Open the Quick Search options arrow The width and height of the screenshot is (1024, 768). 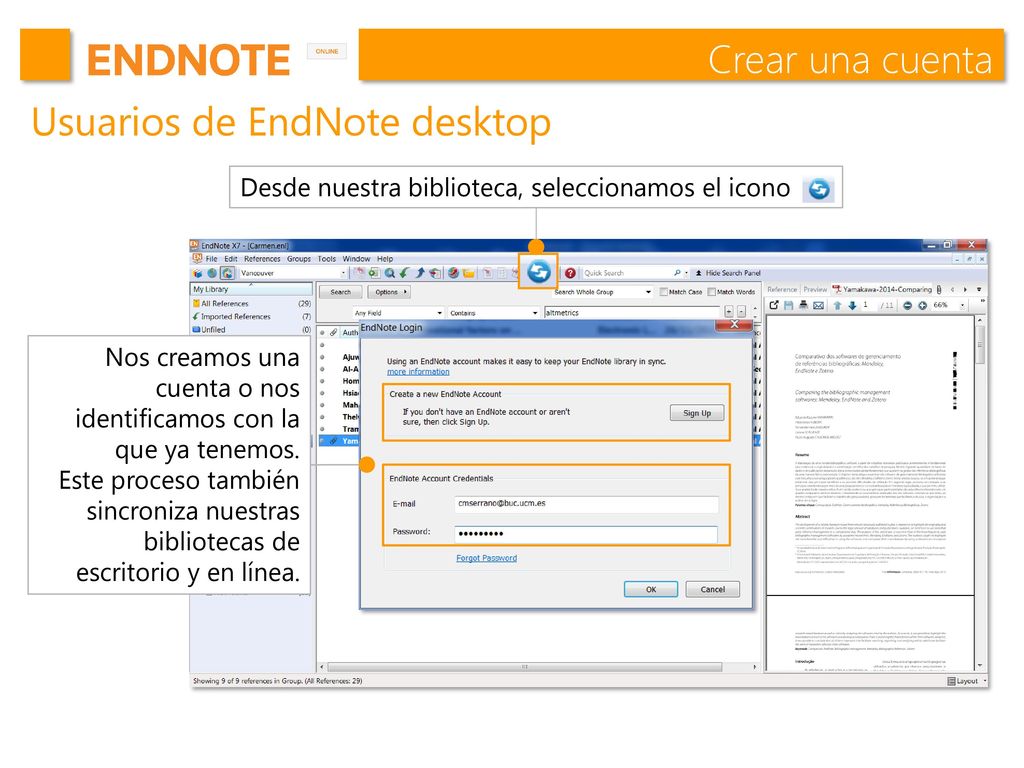pos(686,273)
